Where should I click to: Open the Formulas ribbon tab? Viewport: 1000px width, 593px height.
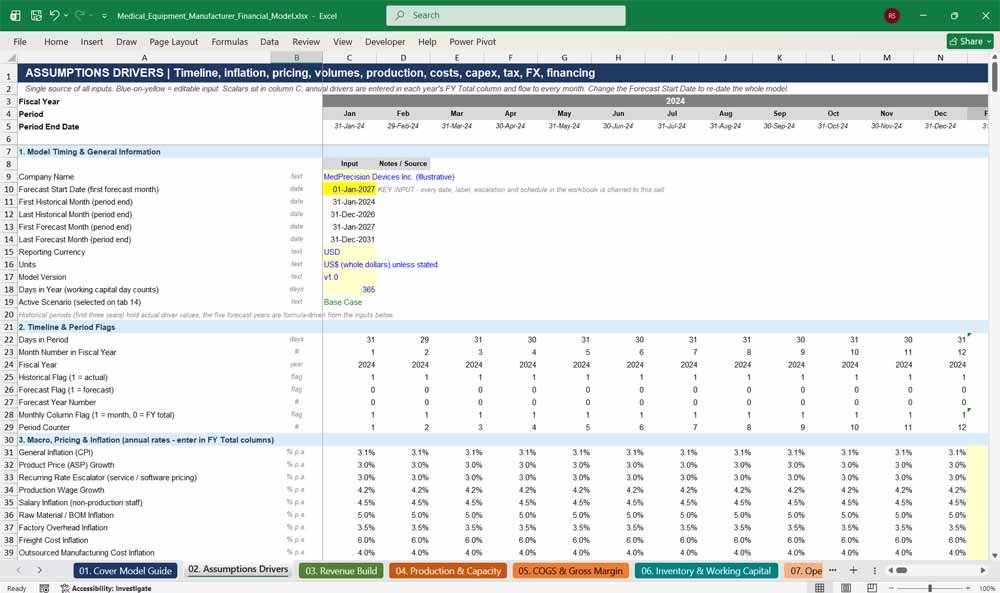click(230, 41)
